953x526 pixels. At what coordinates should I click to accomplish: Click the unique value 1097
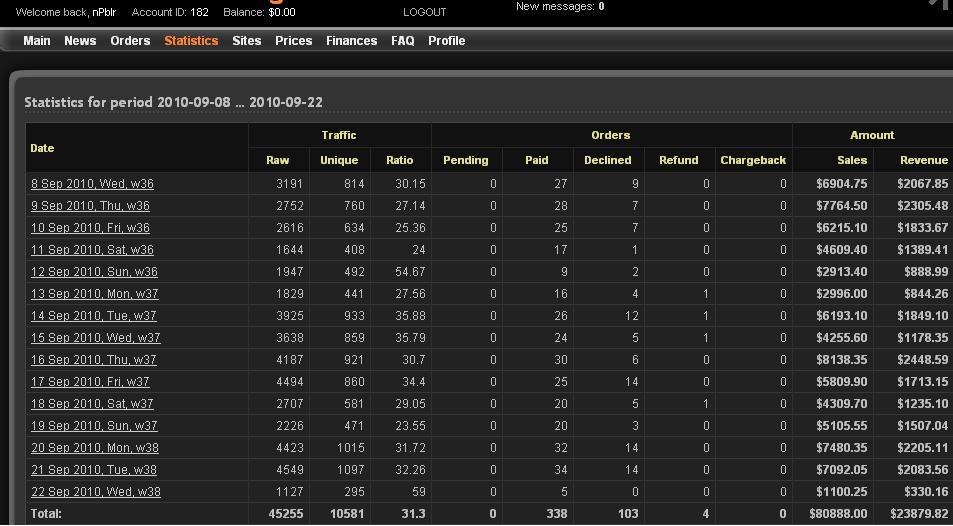tap(351, 469)
